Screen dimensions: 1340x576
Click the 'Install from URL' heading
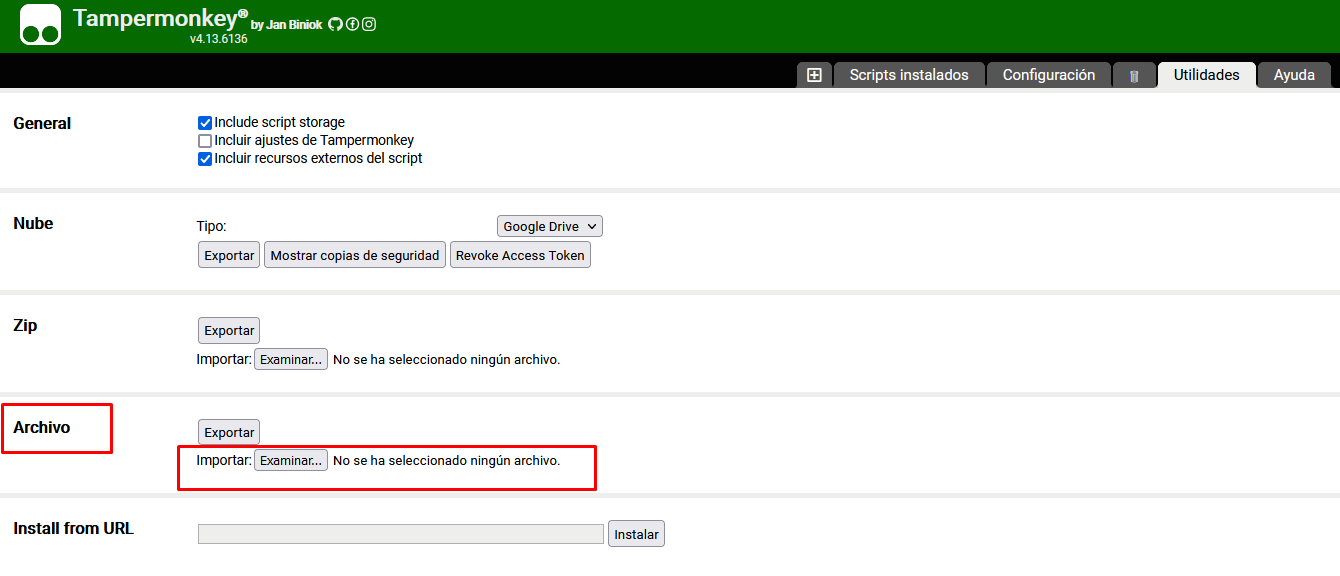click(73, 529)
